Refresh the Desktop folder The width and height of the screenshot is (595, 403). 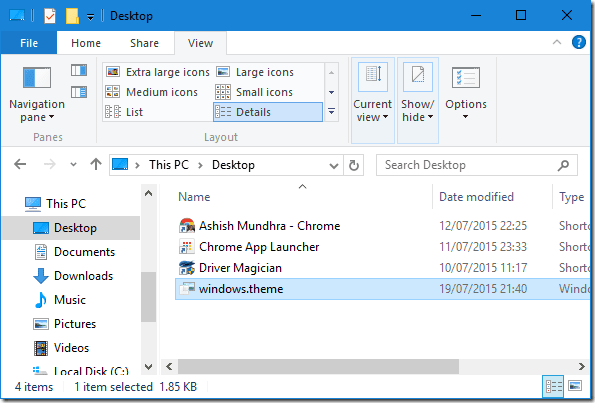coord(354,165)
